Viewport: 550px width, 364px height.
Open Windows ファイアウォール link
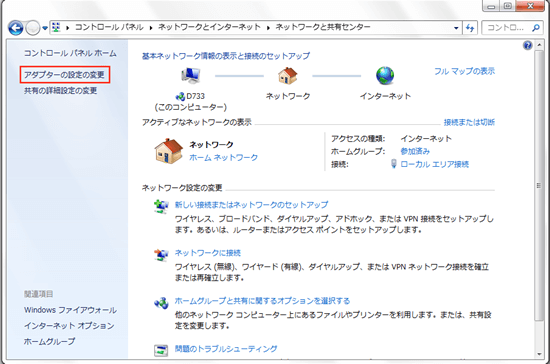(x=70, y=310)
